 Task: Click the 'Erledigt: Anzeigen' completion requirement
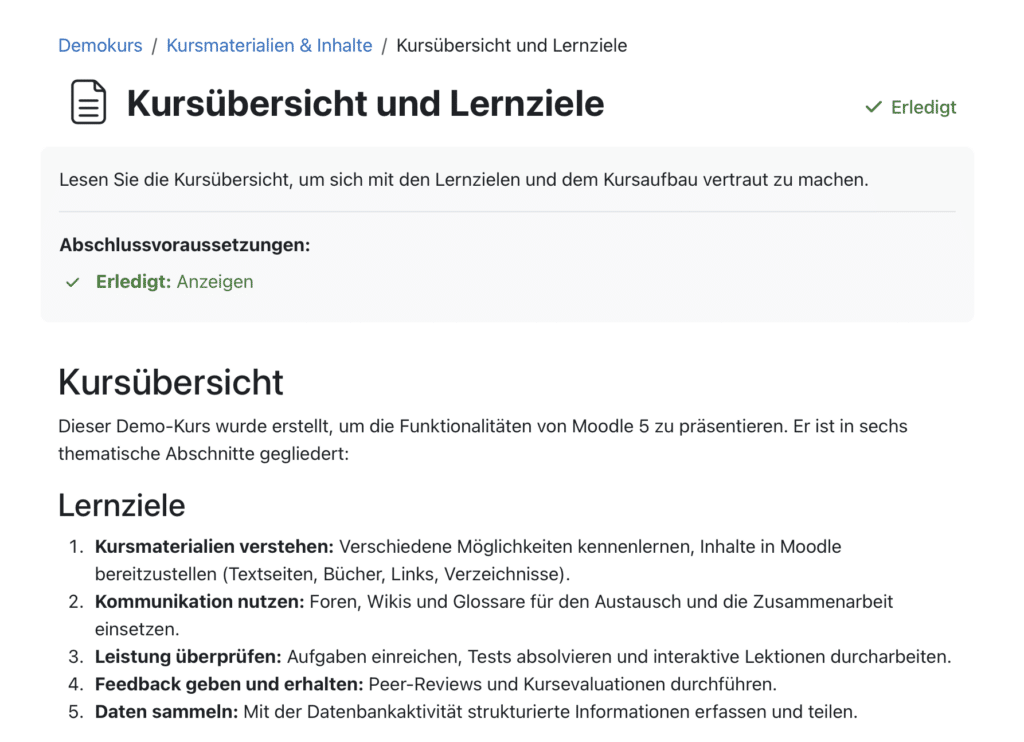(174, 282)
